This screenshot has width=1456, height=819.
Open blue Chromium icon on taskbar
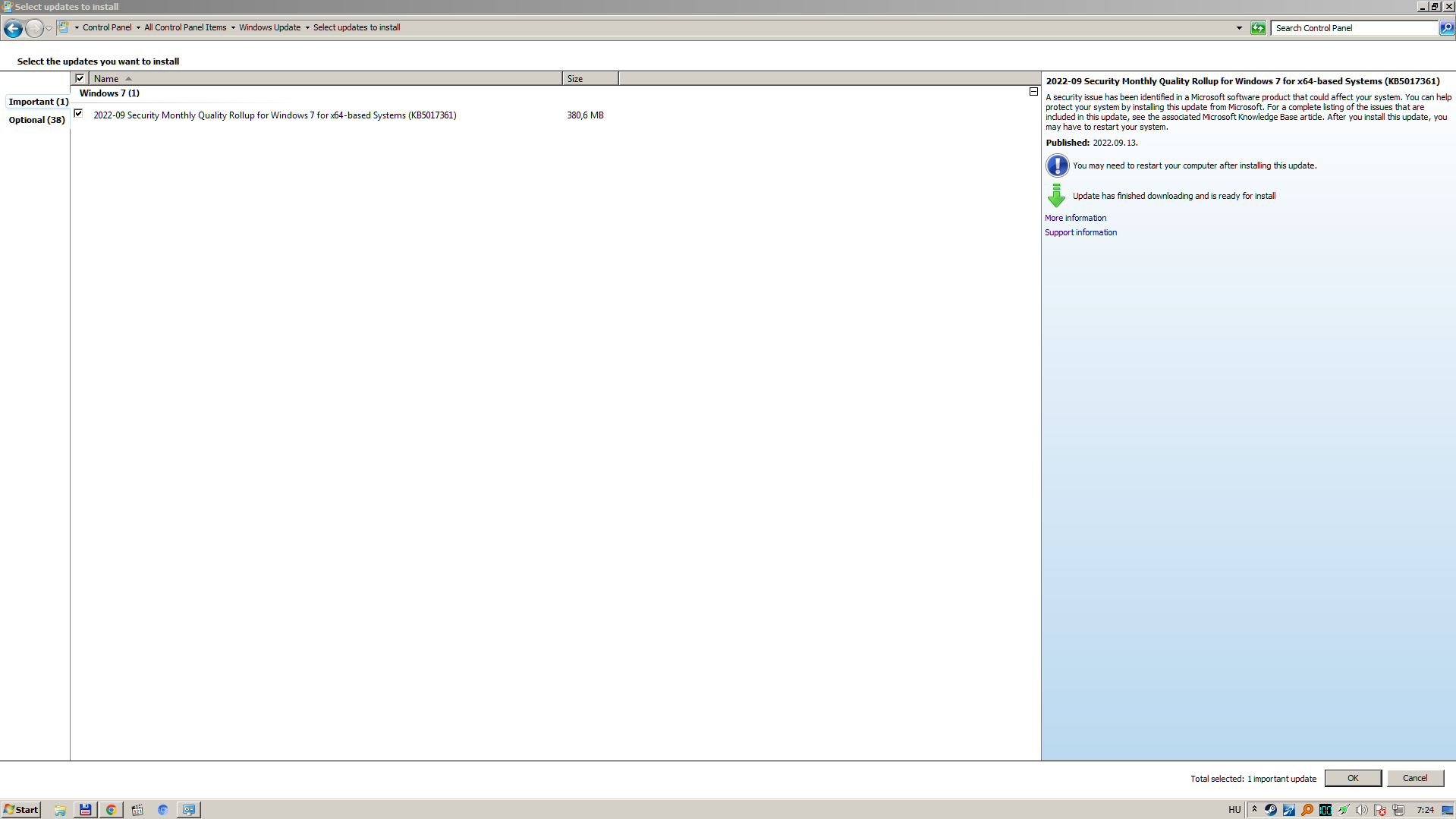tap(162, 810)
